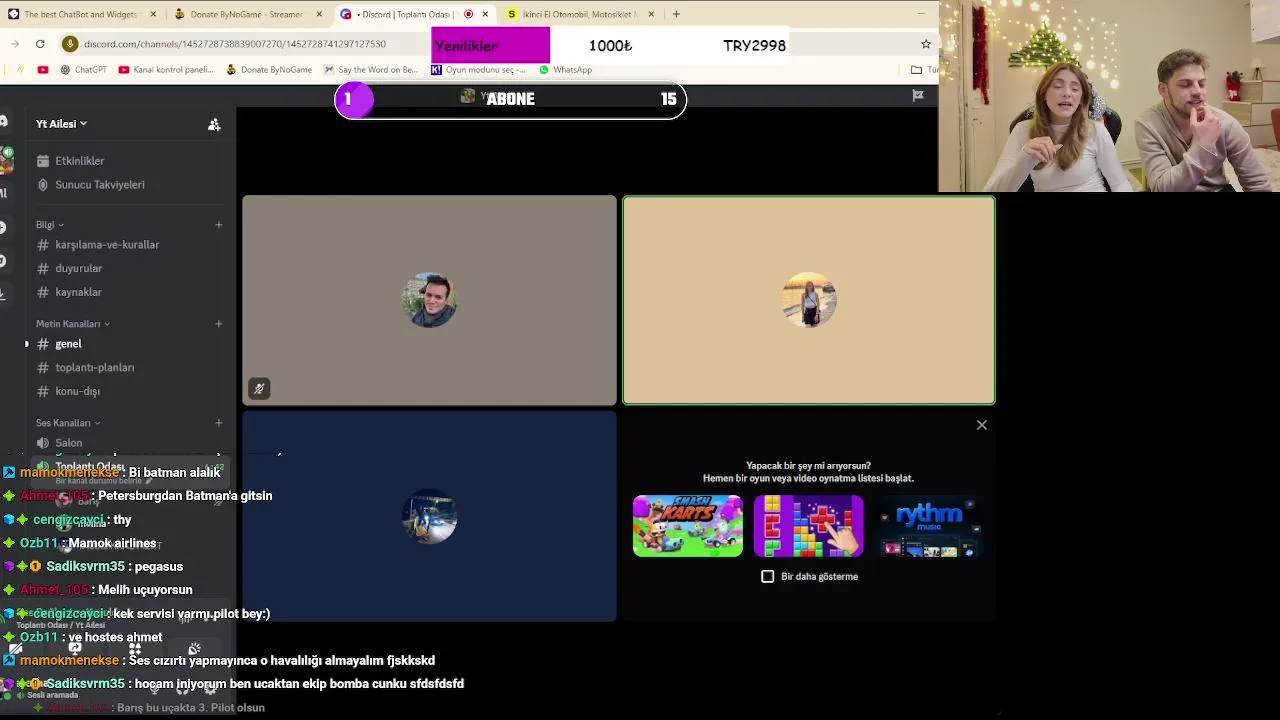Open Kanal kontrol paneli bookmark
Viewport: 1280px width, 720px height.
[166, 70]
